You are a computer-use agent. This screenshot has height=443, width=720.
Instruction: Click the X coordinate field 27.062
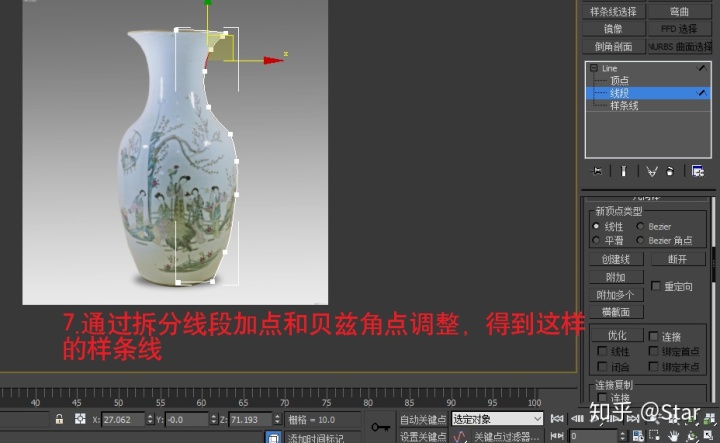[123, 419]
